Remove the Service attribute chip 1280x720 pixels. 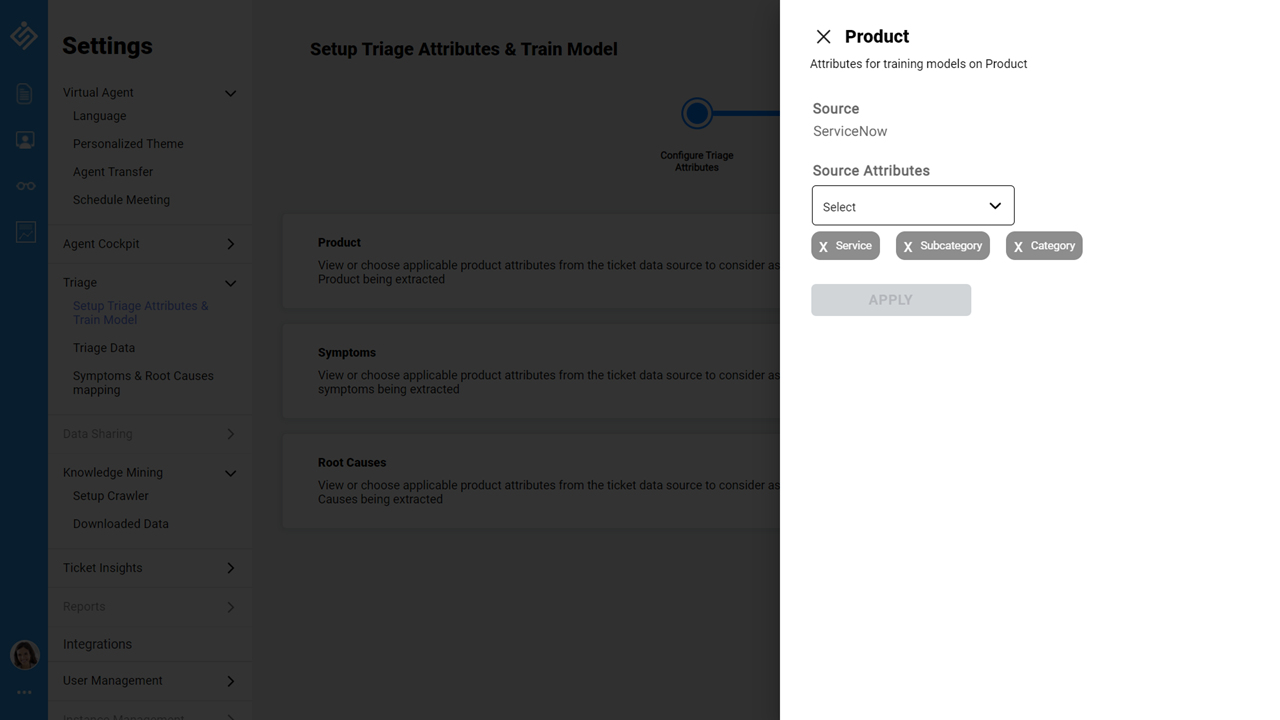[824, 247]
